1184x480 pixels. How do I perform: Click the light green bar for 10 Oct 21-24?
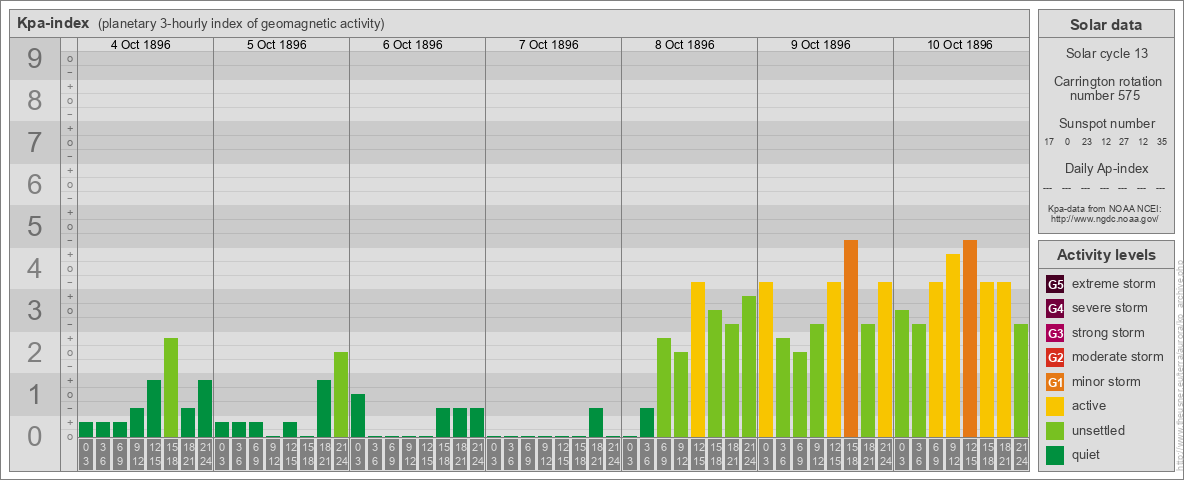(1021, 380)
